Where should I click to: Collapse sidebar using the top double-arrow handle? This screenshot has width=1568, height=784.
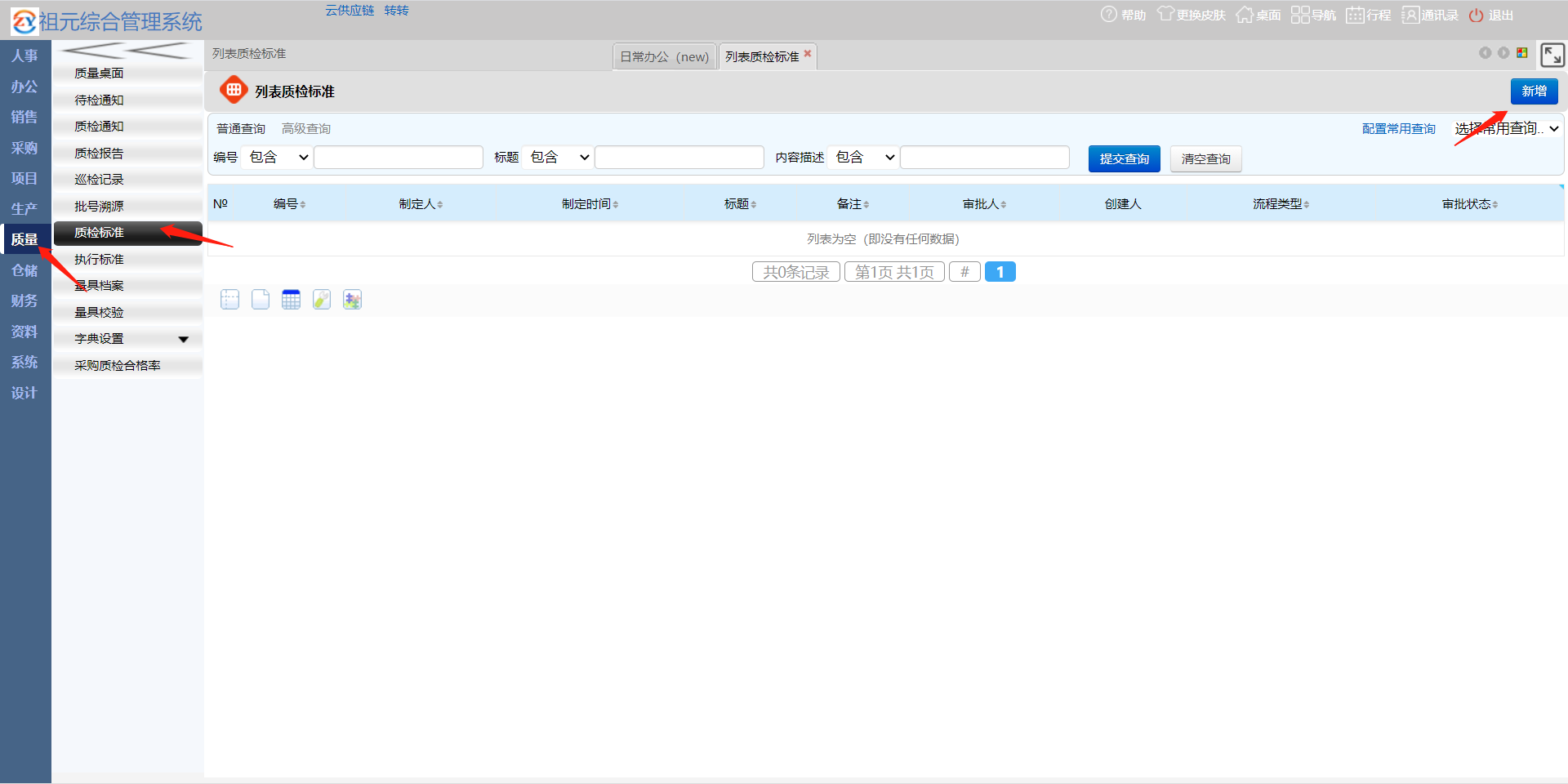pos(127,51)
